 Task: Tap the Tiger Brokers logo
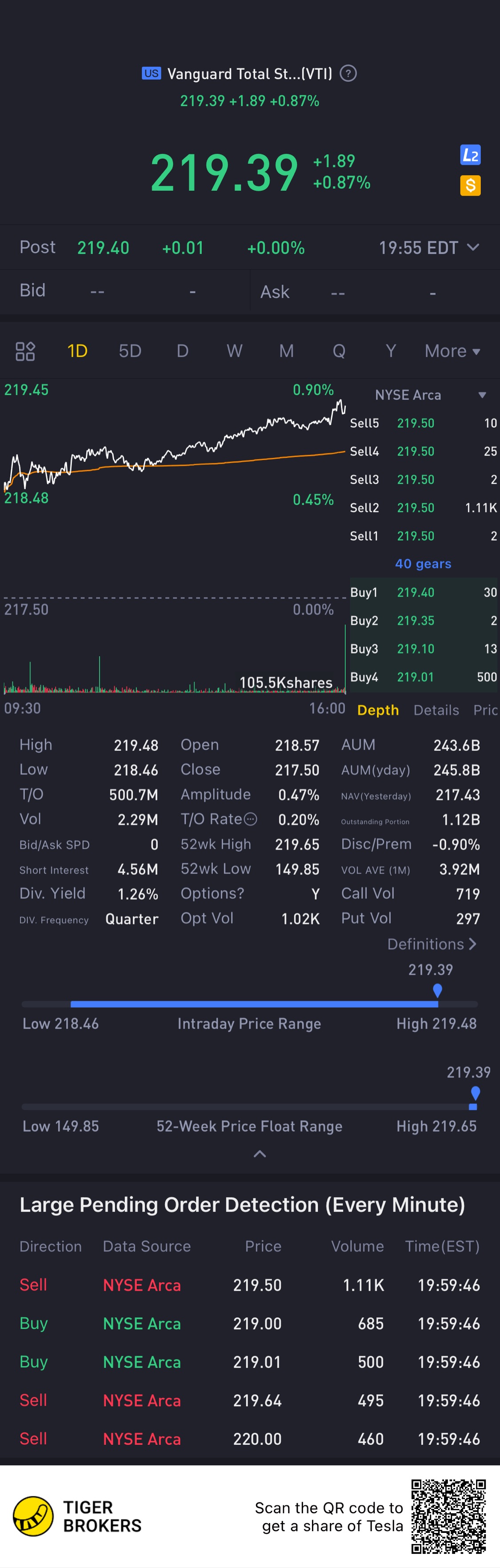click(33, 1516)
